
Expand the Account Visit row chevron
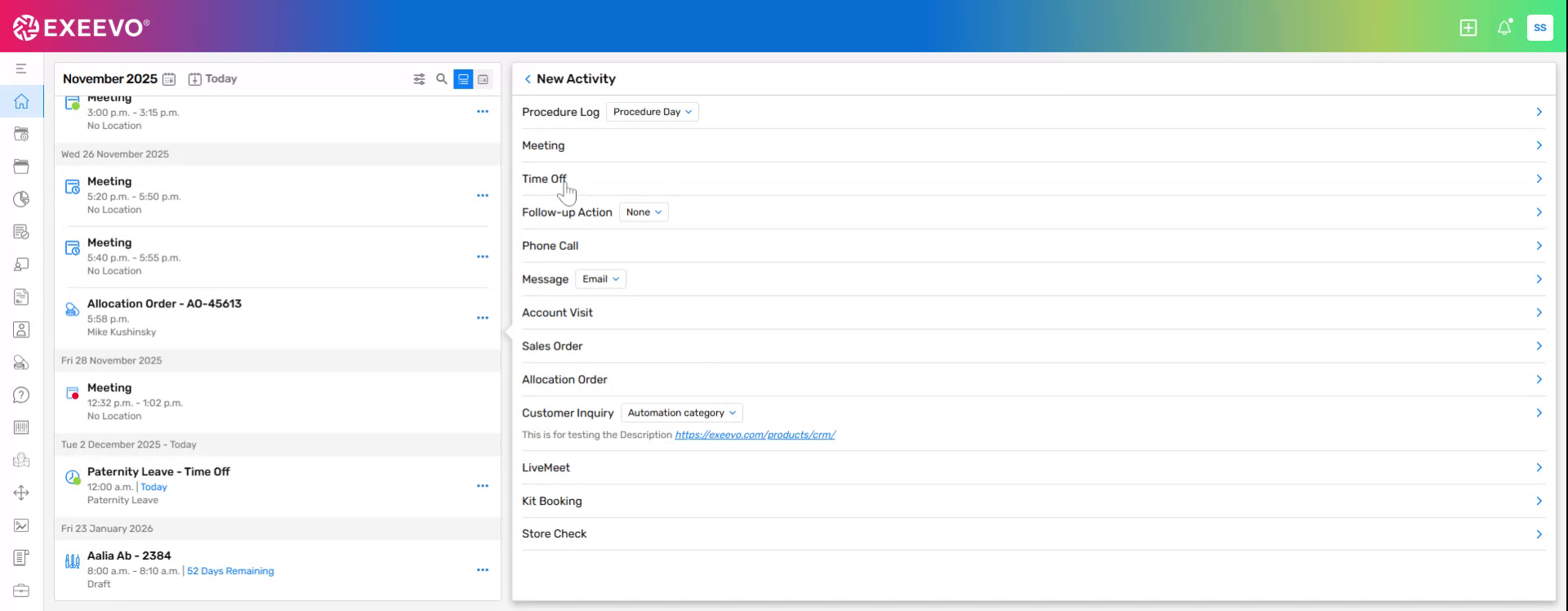(1539, 313)
